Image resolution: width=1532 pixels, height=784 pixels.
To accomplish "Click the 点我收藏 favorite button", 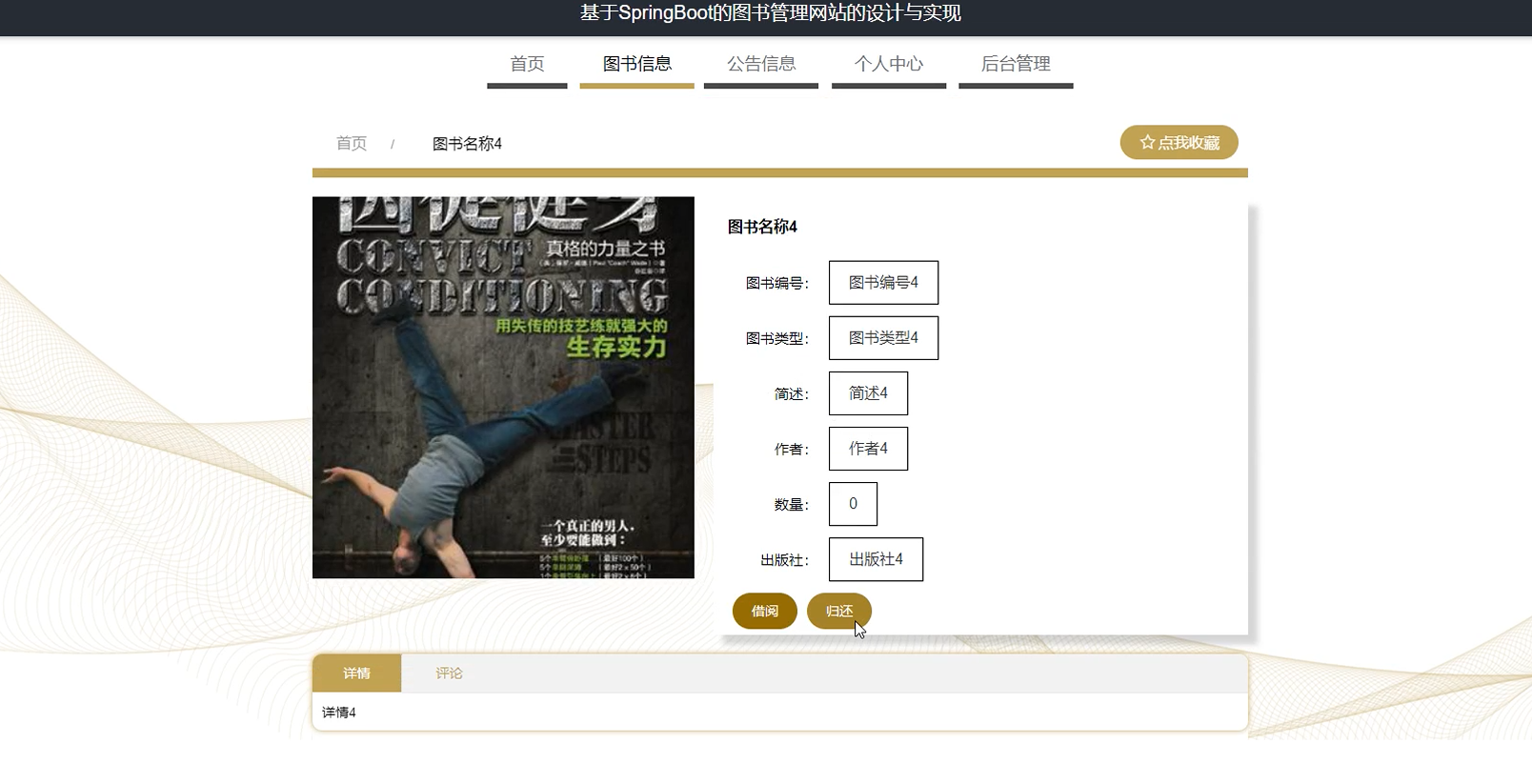I will tap(1179, 142).
